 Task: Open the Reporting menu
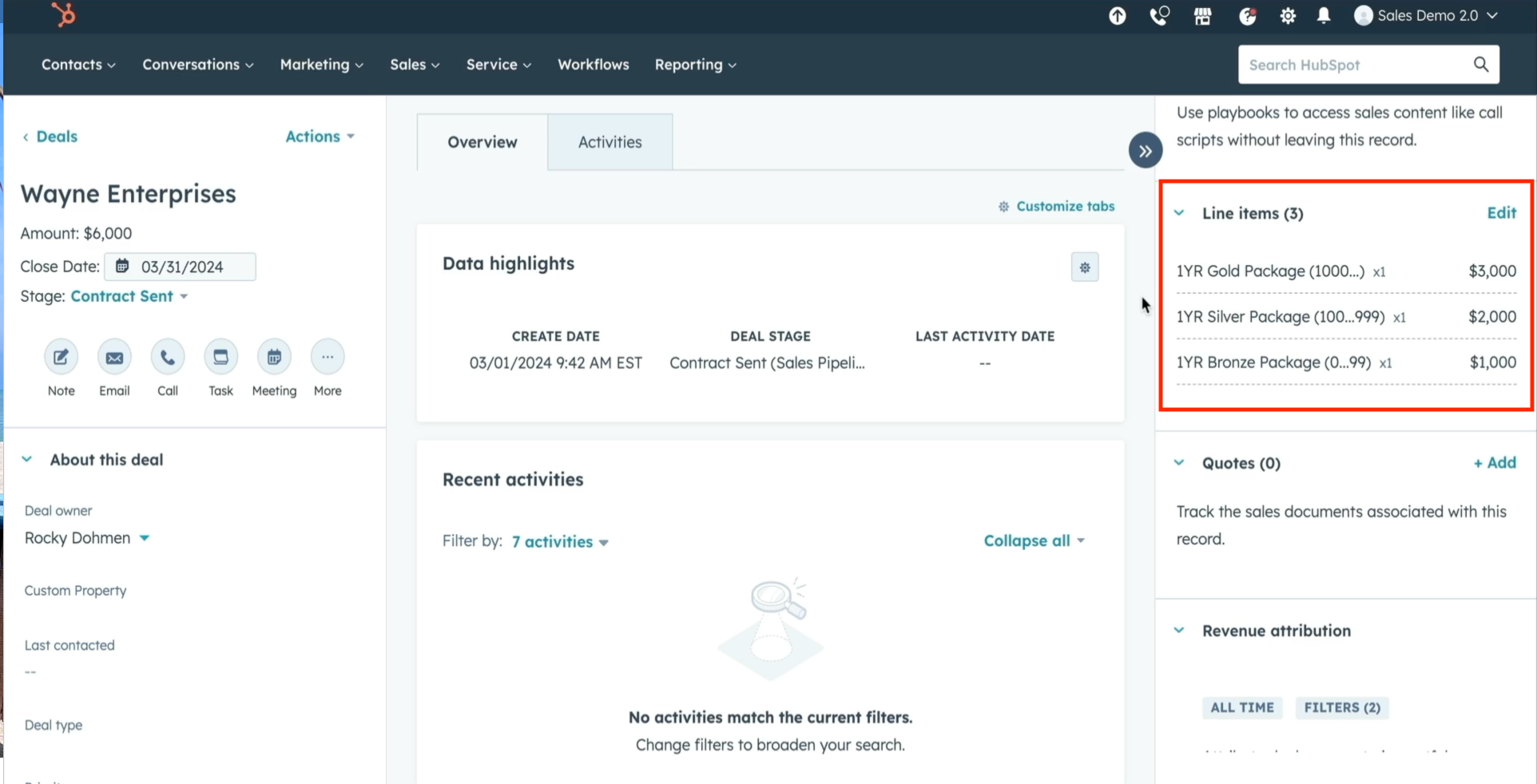(695, 65)
